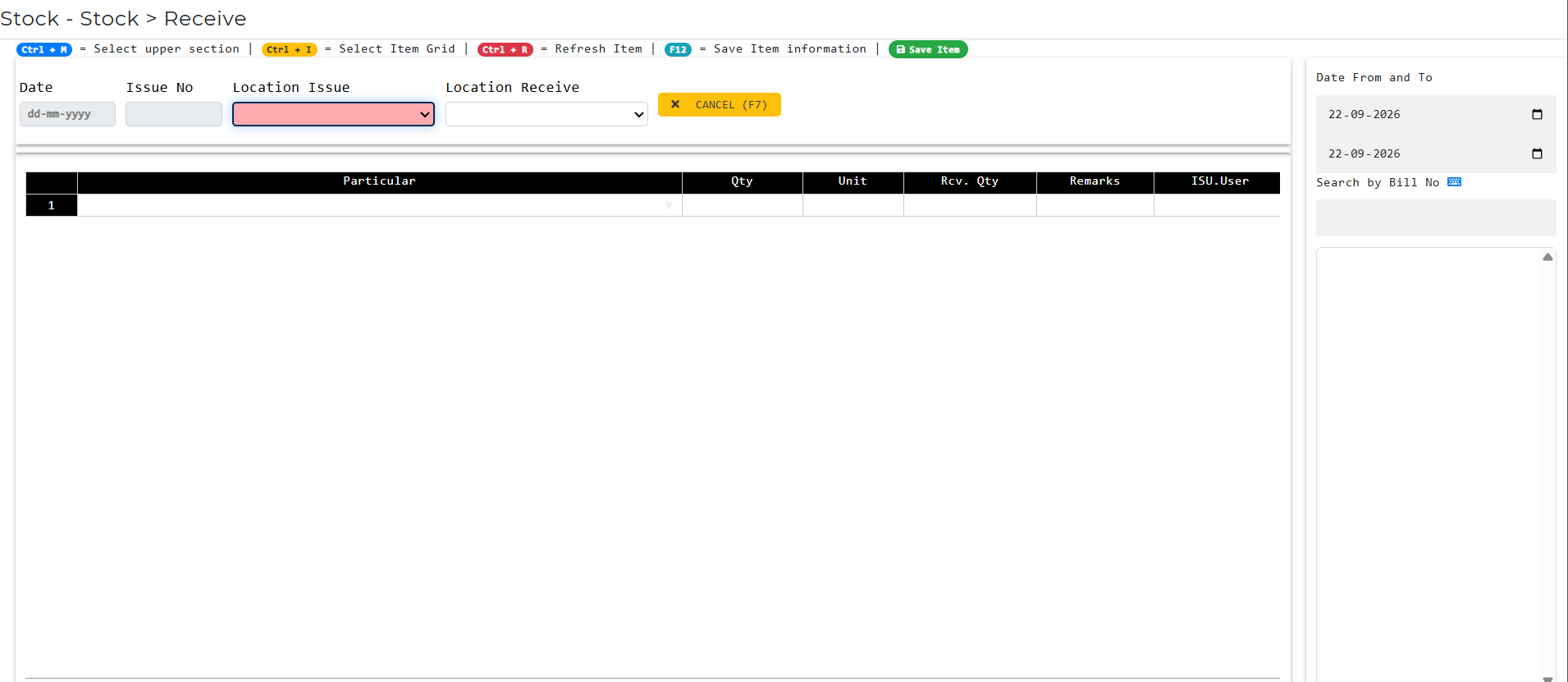Click the Remarks cell in row 1

click(x=1095, y=205)
